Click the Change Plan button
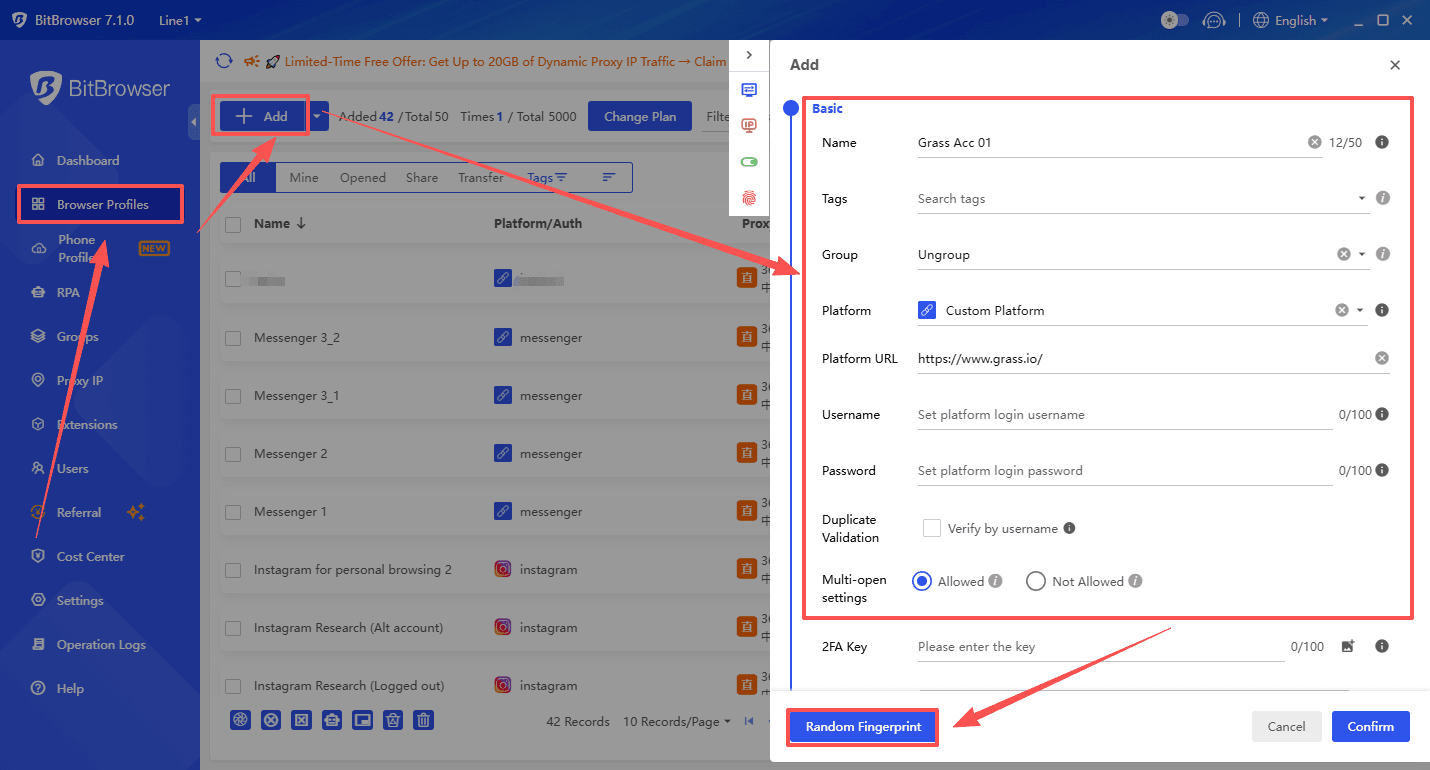This screenshot has height=770, width=1430. click(x=640, y=116)
